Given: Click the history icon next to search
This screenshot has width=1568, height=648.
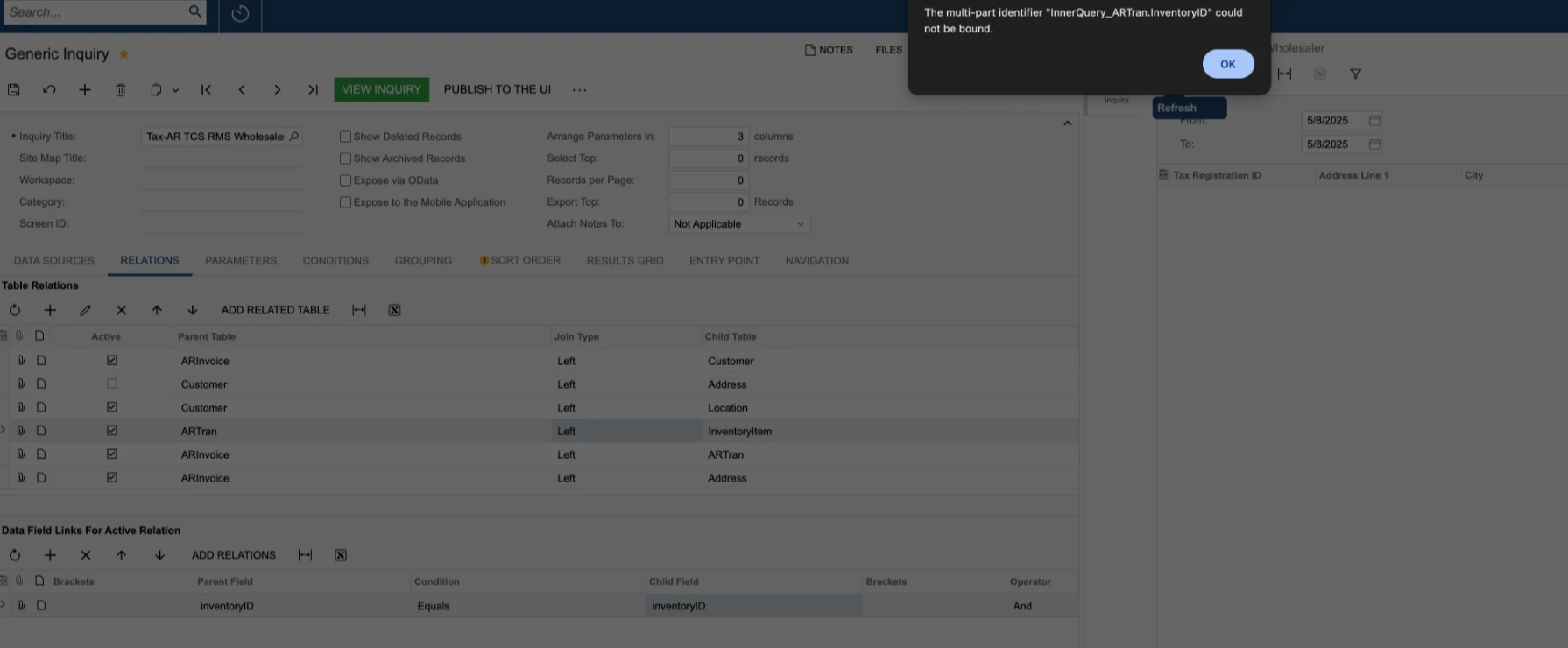Looking at the screenshot, I should [x=240, y=13].
